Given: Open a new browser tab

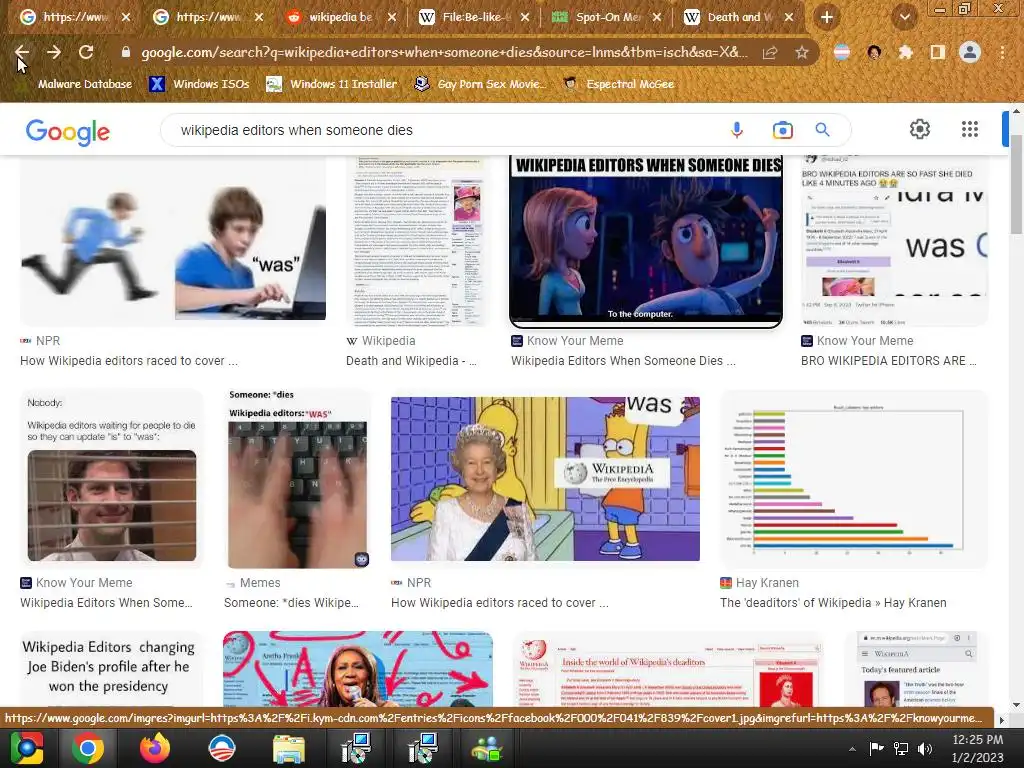Looking at the screenshot, I should point(827,18).
